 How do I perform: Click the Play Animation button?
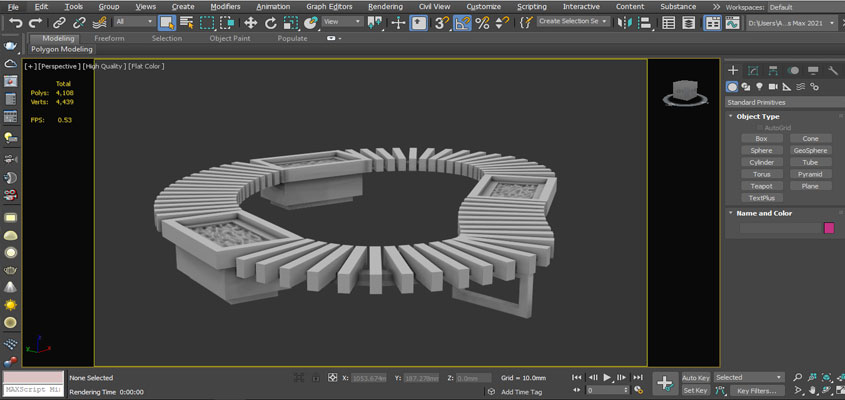pos(607,377)
